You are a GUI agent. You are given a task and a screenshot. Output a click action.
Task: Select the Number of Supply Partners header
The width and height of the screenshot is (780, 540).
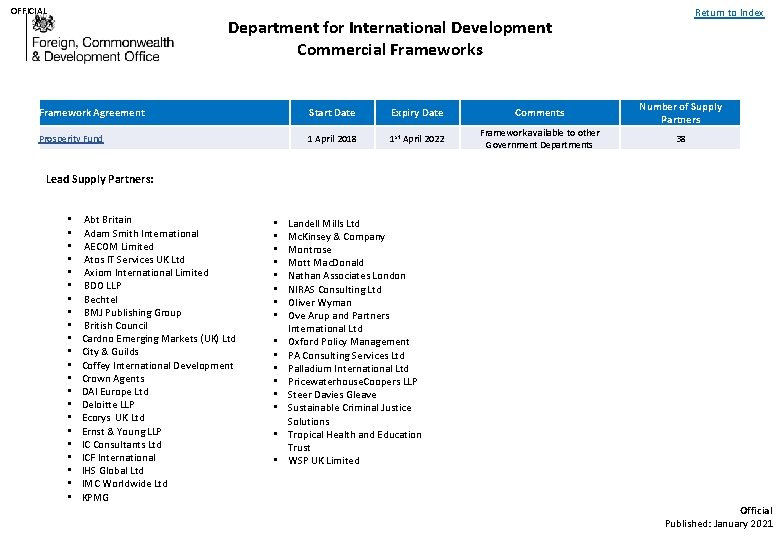pyautogui.click(x=680, y=112)
